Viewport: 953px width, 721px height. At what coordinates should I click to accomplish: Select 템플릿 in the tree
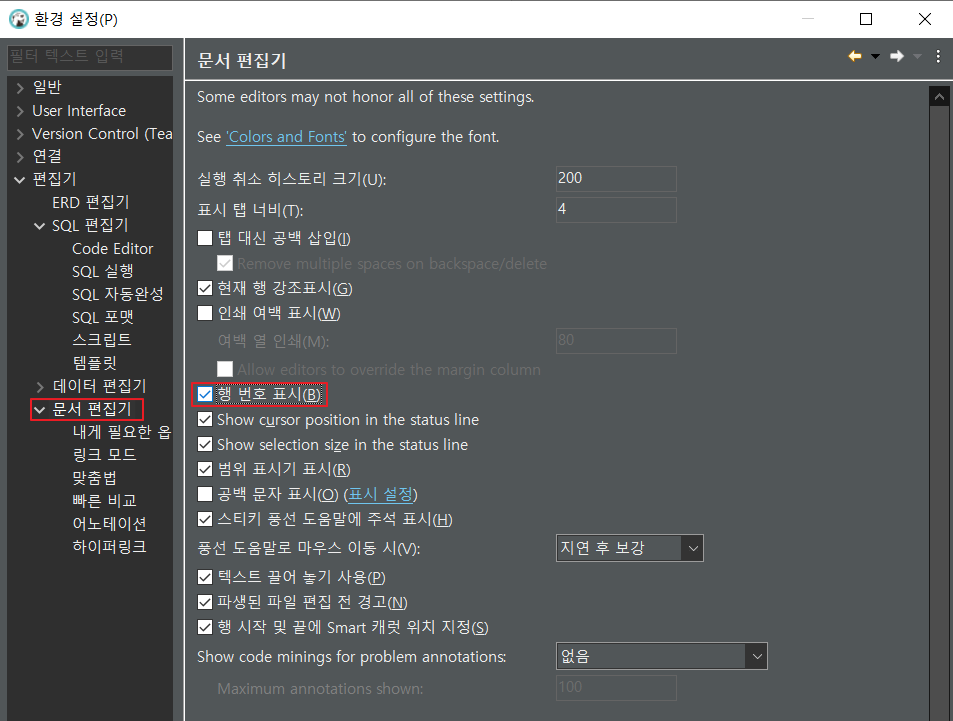[x=94, y=363]
